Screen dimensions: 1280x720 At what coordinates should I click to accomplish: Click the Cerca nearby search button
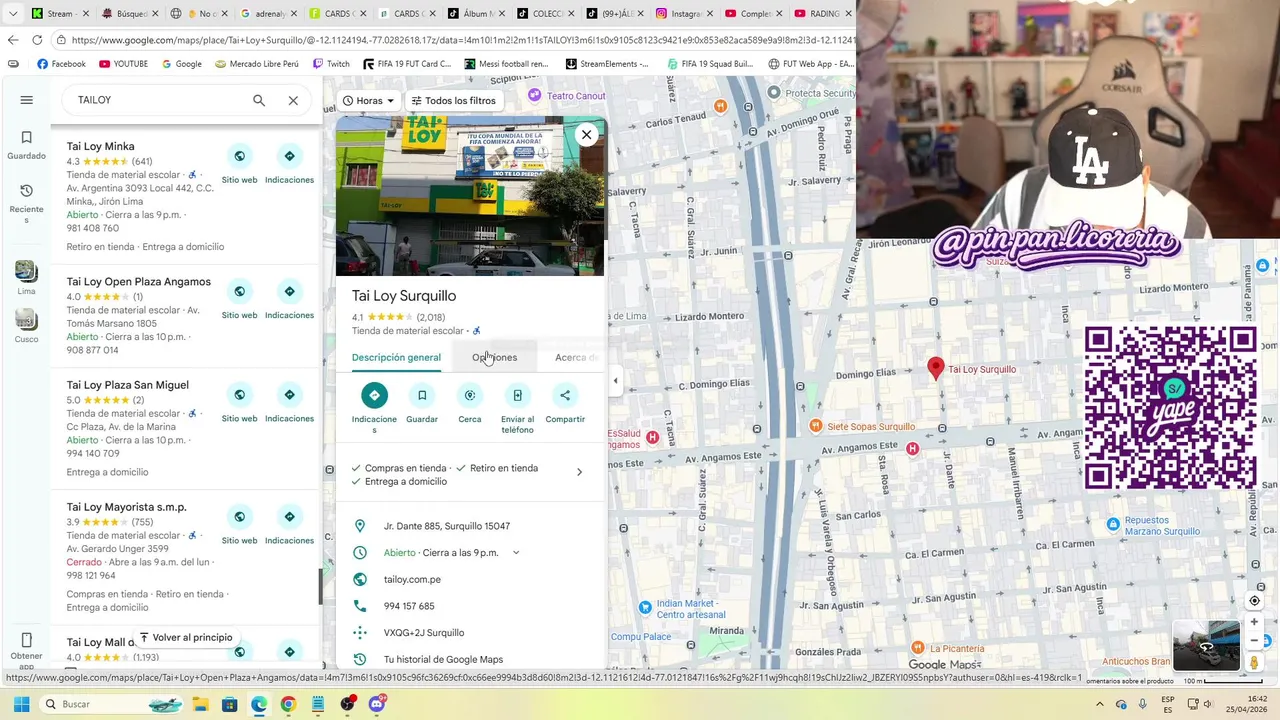point(470,404)
